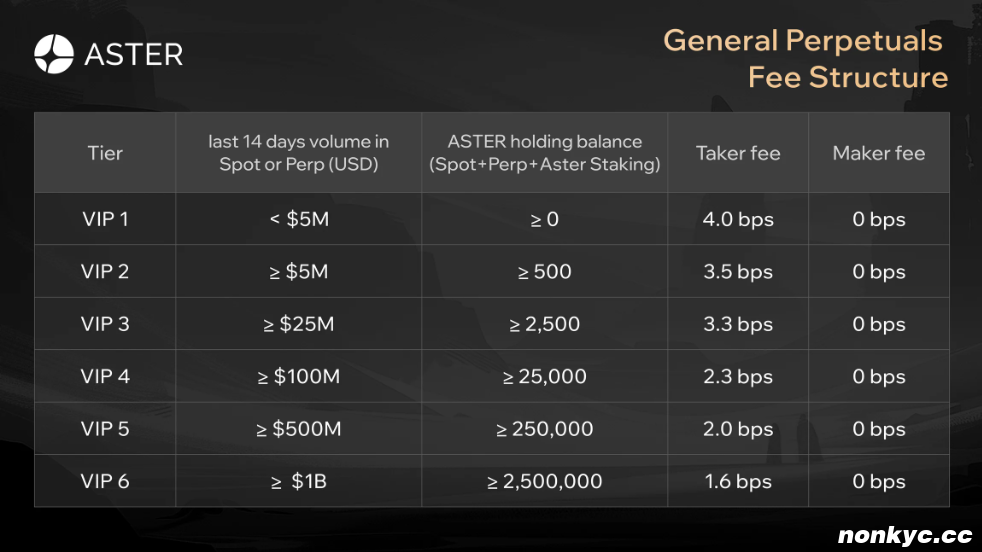Open the nonkyc.cc watermark link
The image size is (982, 552).
point(905,535)
